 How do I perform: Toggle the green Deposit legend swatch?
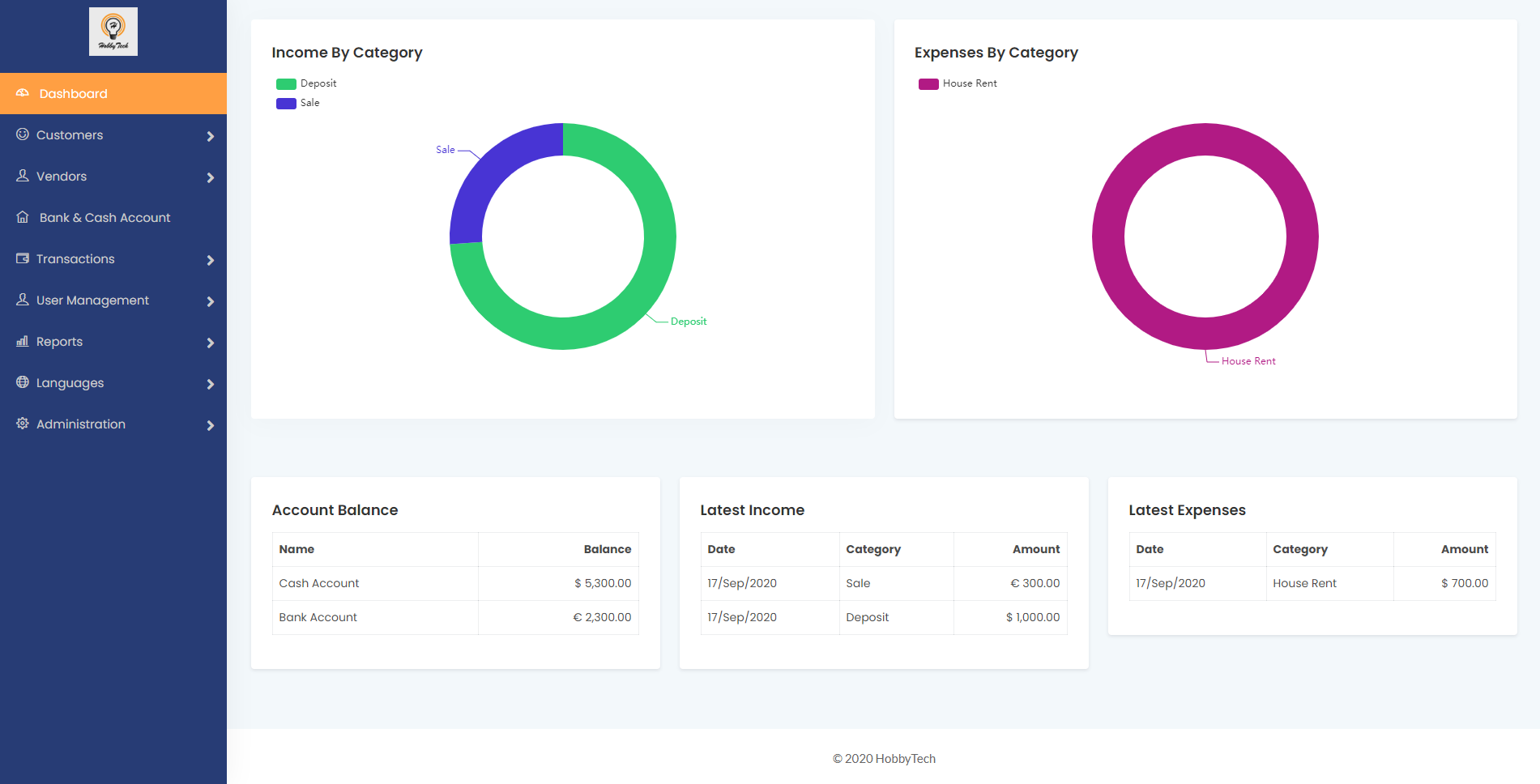point(286,83)
